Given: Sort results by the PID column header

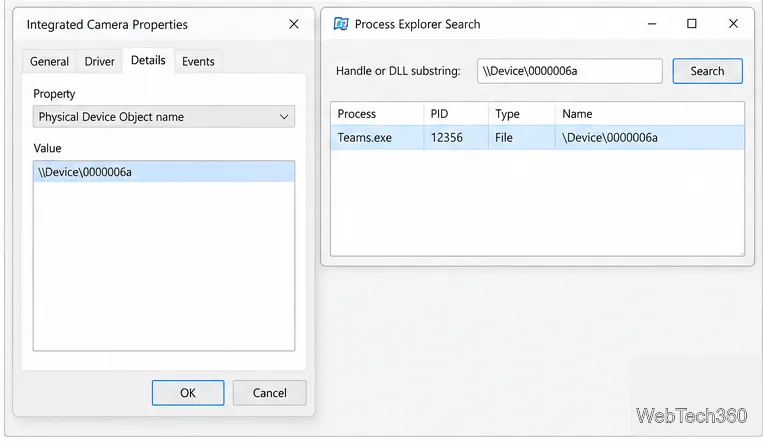Looking at the screenshot, I should point(455,114).
